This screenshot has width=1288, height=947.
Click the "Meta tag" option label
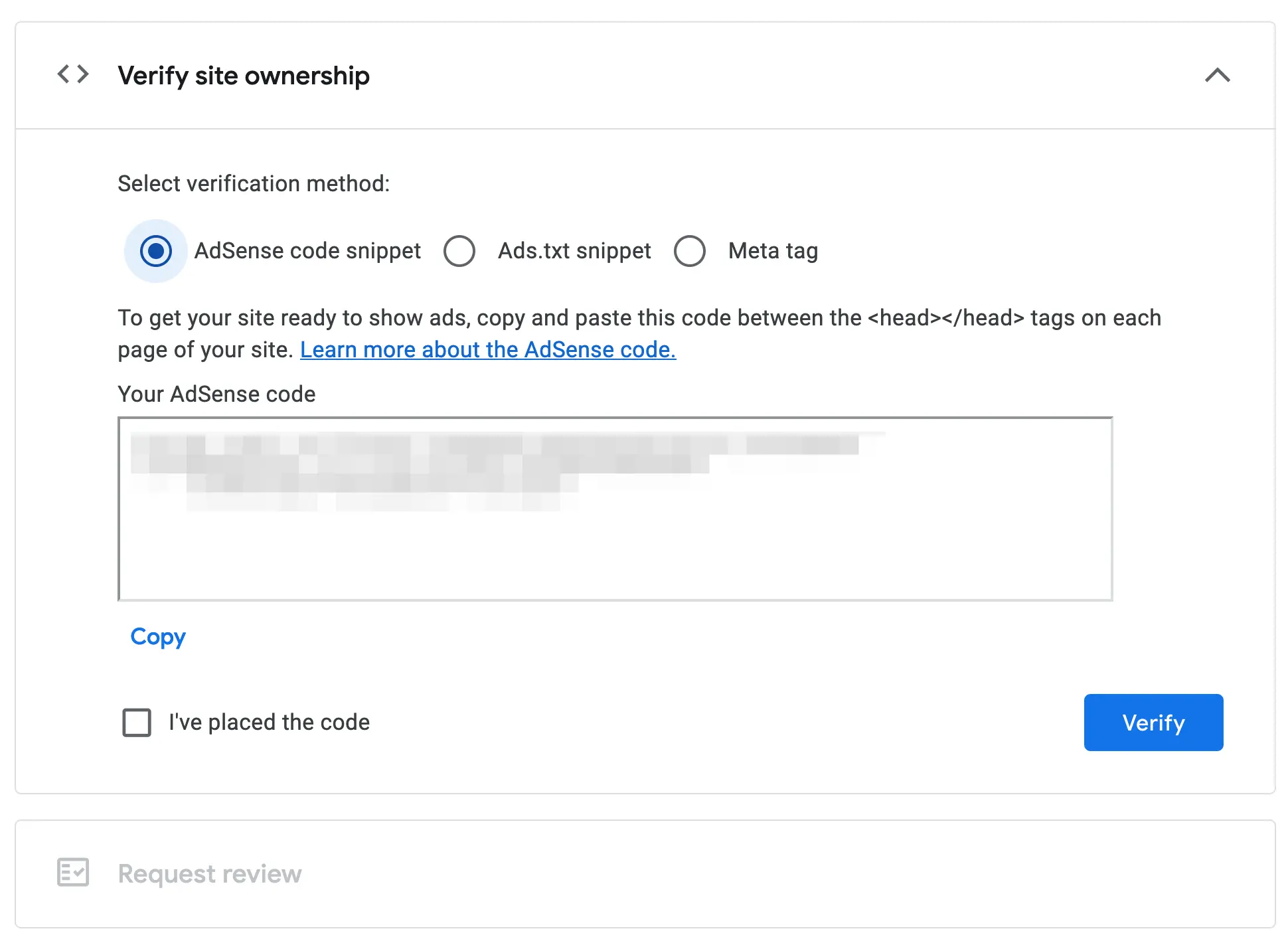click(x=773, y=251)
